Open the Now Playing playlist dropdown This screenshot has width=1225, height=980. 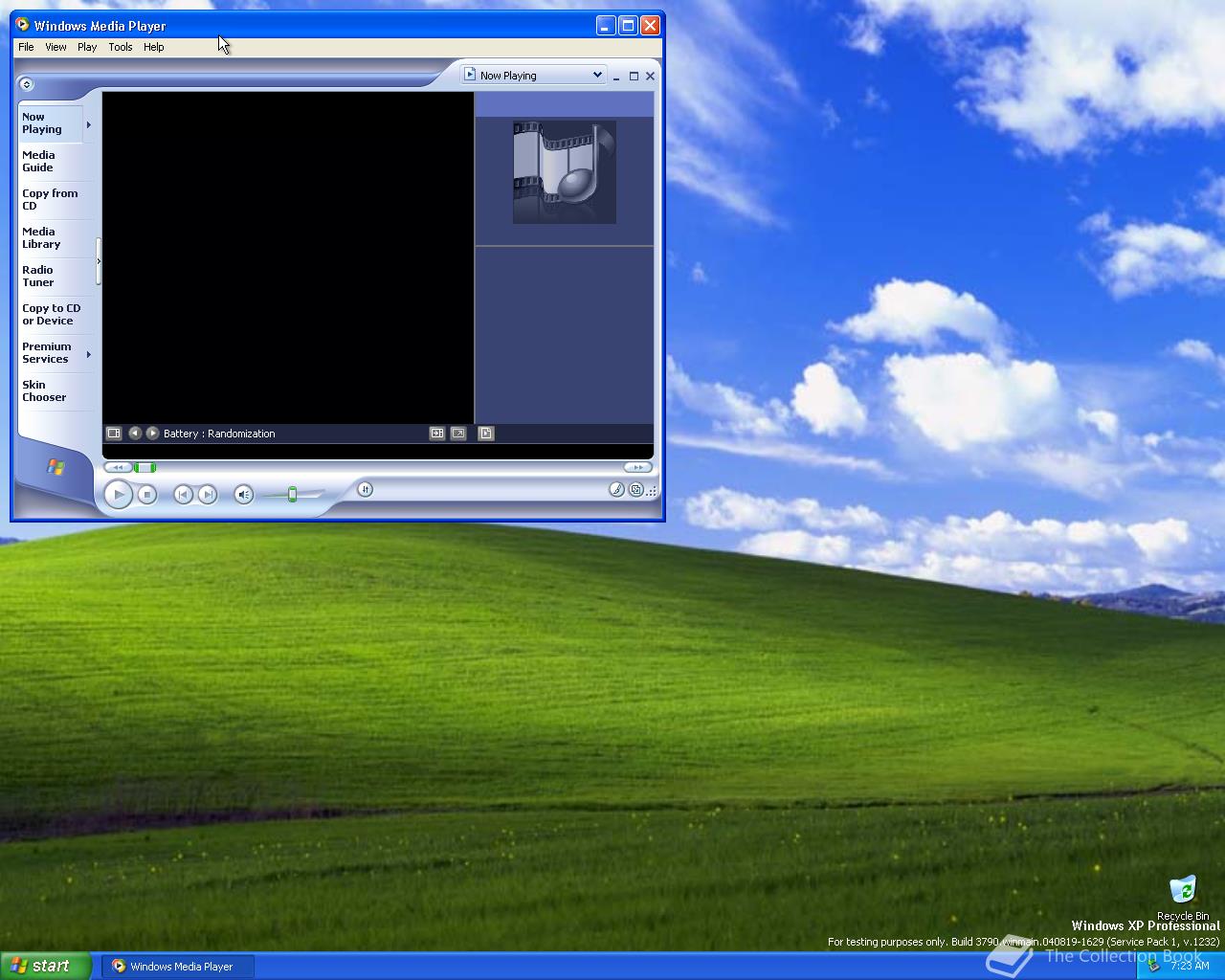point(534,75)
